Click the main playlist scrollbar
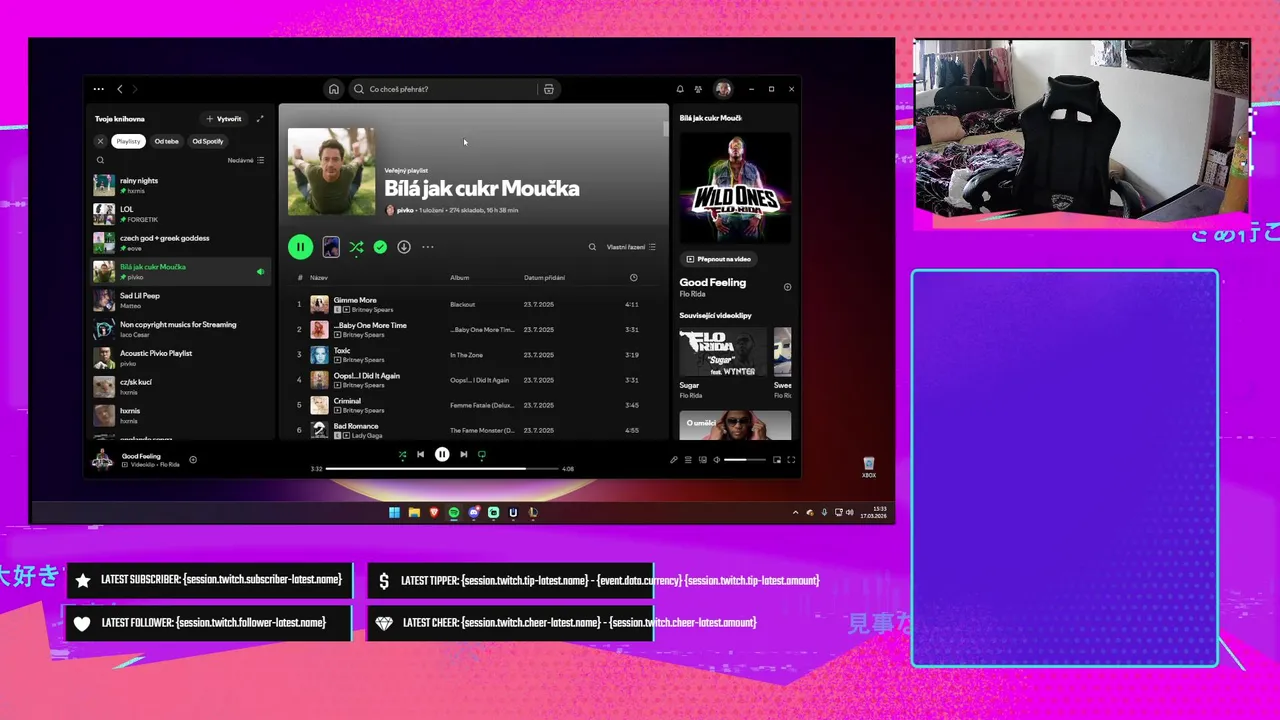1280x720 pixels. click(x=665, y=129)
